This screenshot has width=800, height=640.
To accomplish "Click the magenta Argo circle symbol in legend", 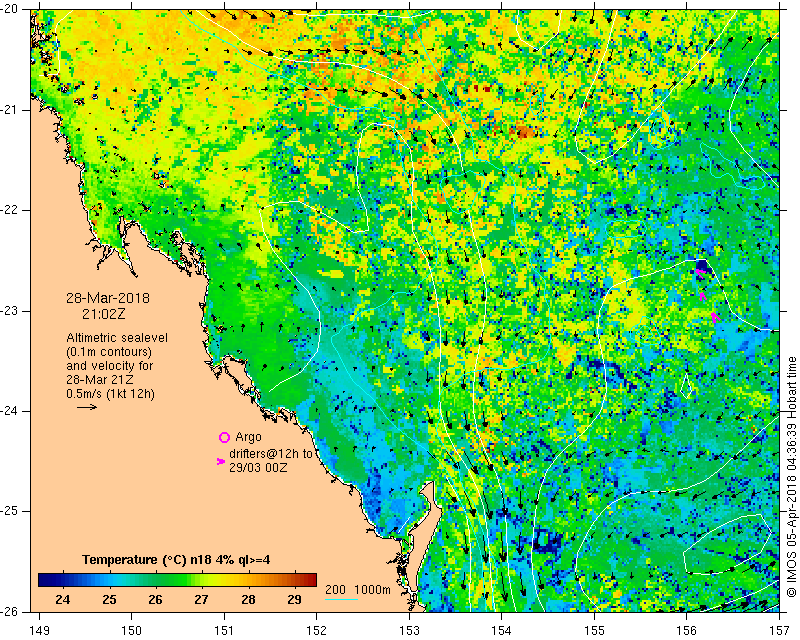I will [x=224, y=437].
